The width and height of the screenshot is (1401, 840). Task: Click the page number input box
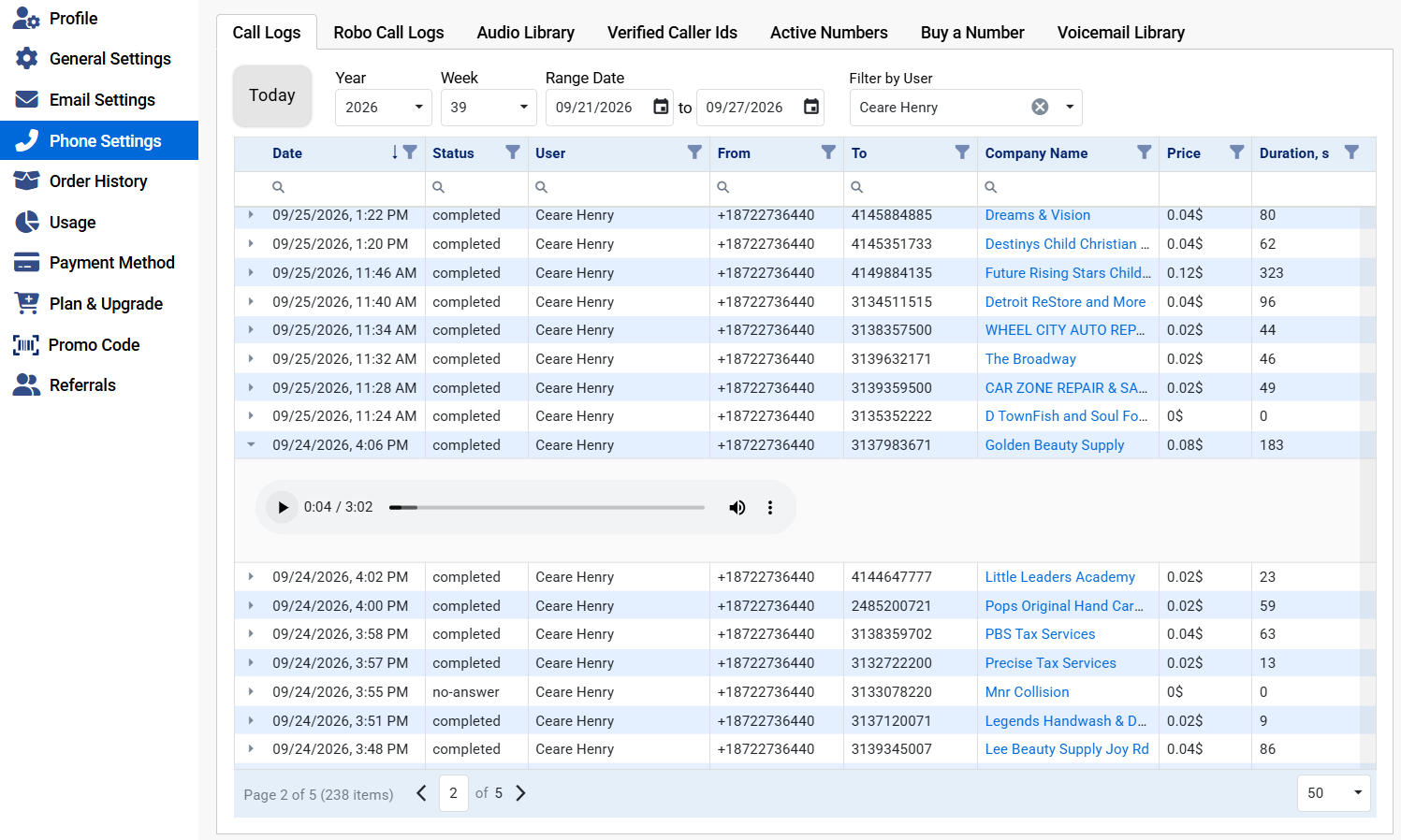tap(454, 793)
